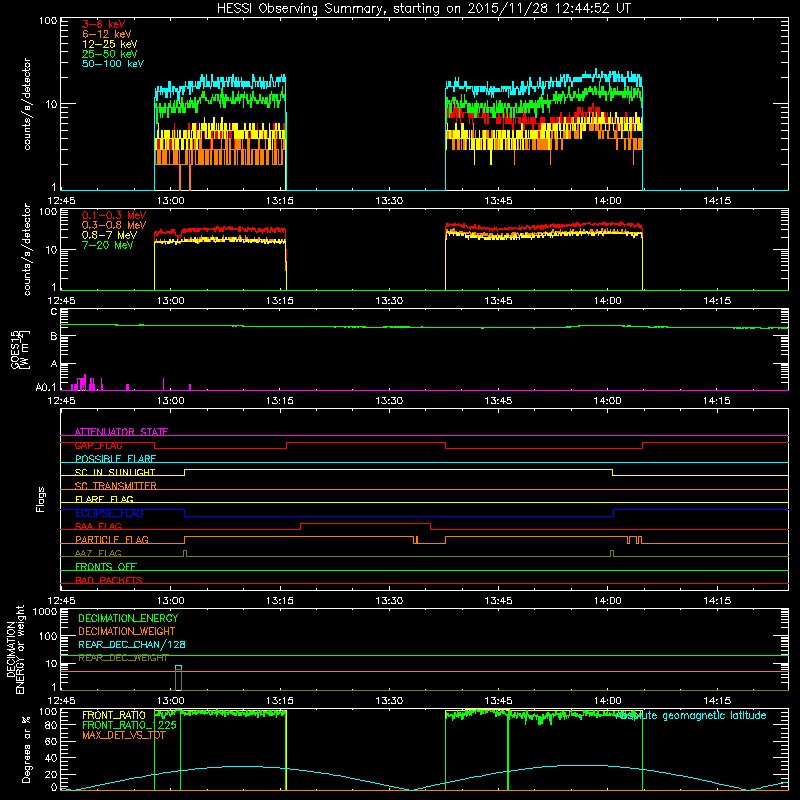Viewport: 800px width, 800px height.
Task: Select the 0.3-0.8 MeV legend entry
Action: tap(114, 225)
